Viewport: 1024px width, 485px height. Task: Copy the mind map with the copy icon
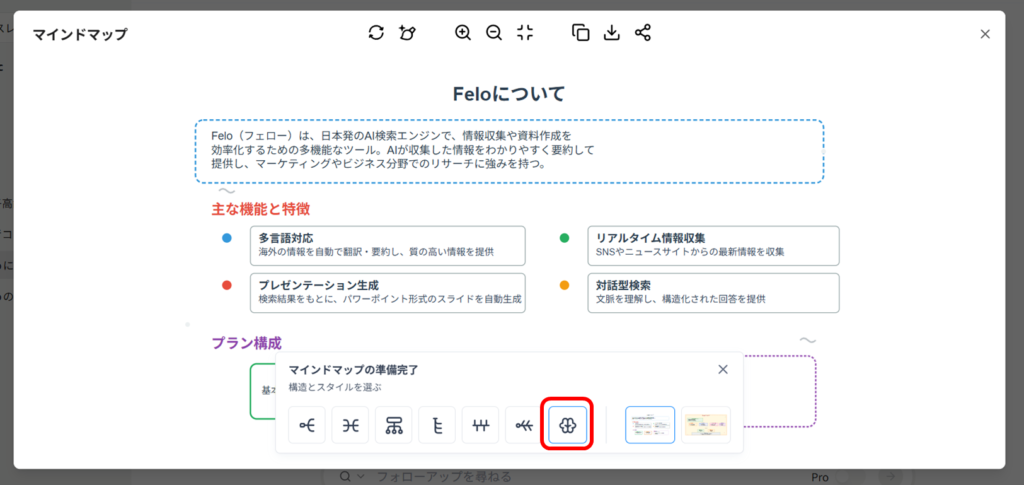[x=580, y=33]
